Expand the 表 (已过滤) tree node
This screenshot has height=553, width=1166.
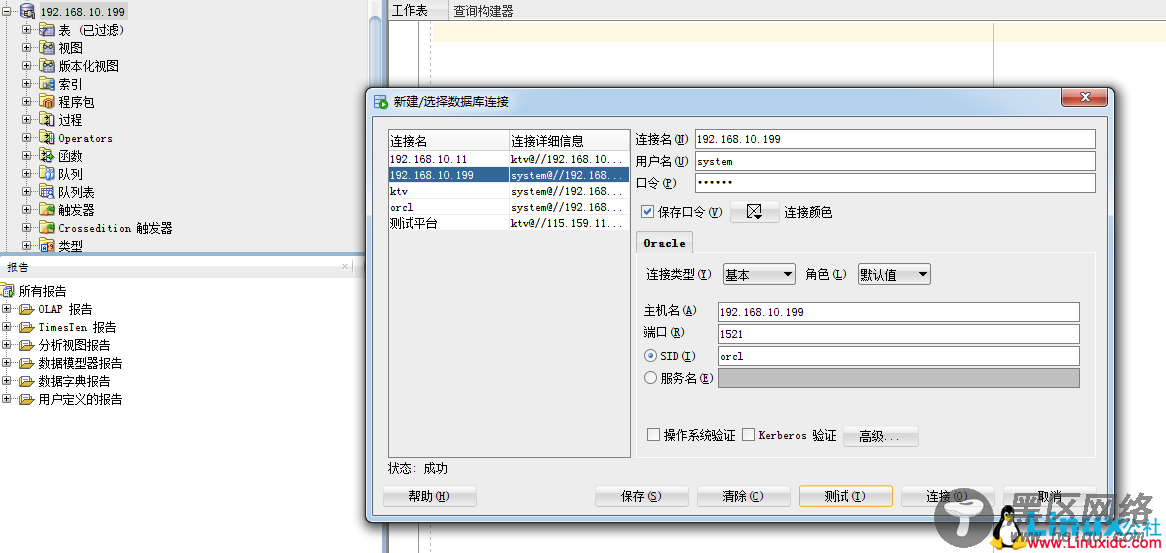pyautogui.click(x=27, y=30)
